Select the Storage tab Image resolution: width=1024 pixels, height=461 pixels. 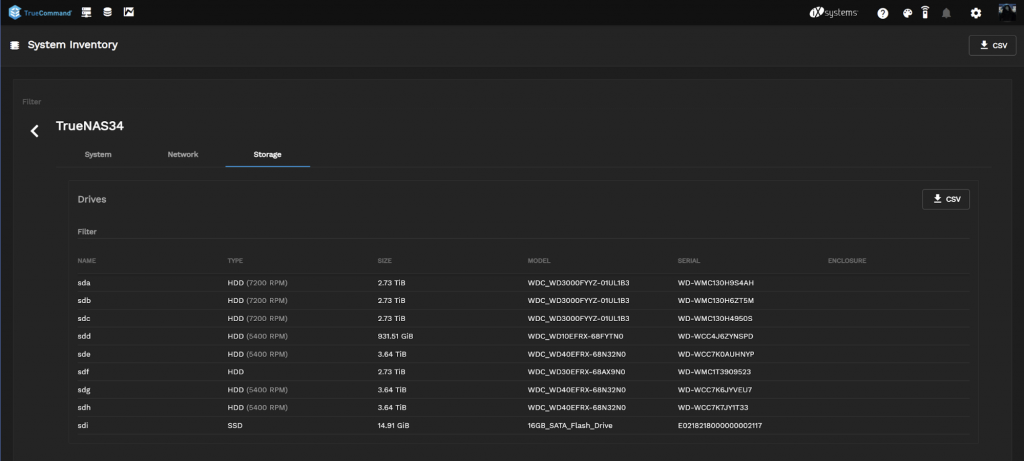point(267,155)
